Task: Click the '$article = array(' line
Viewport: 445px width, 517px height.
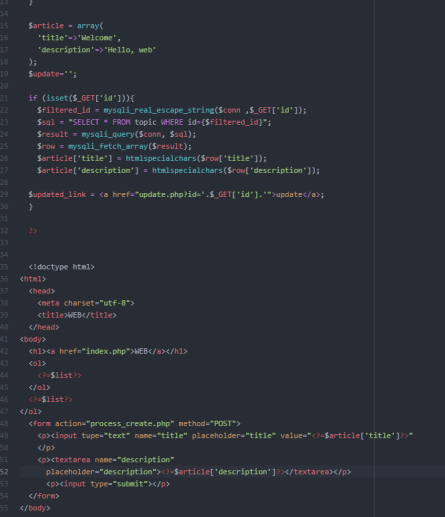Action: (66, 26)
